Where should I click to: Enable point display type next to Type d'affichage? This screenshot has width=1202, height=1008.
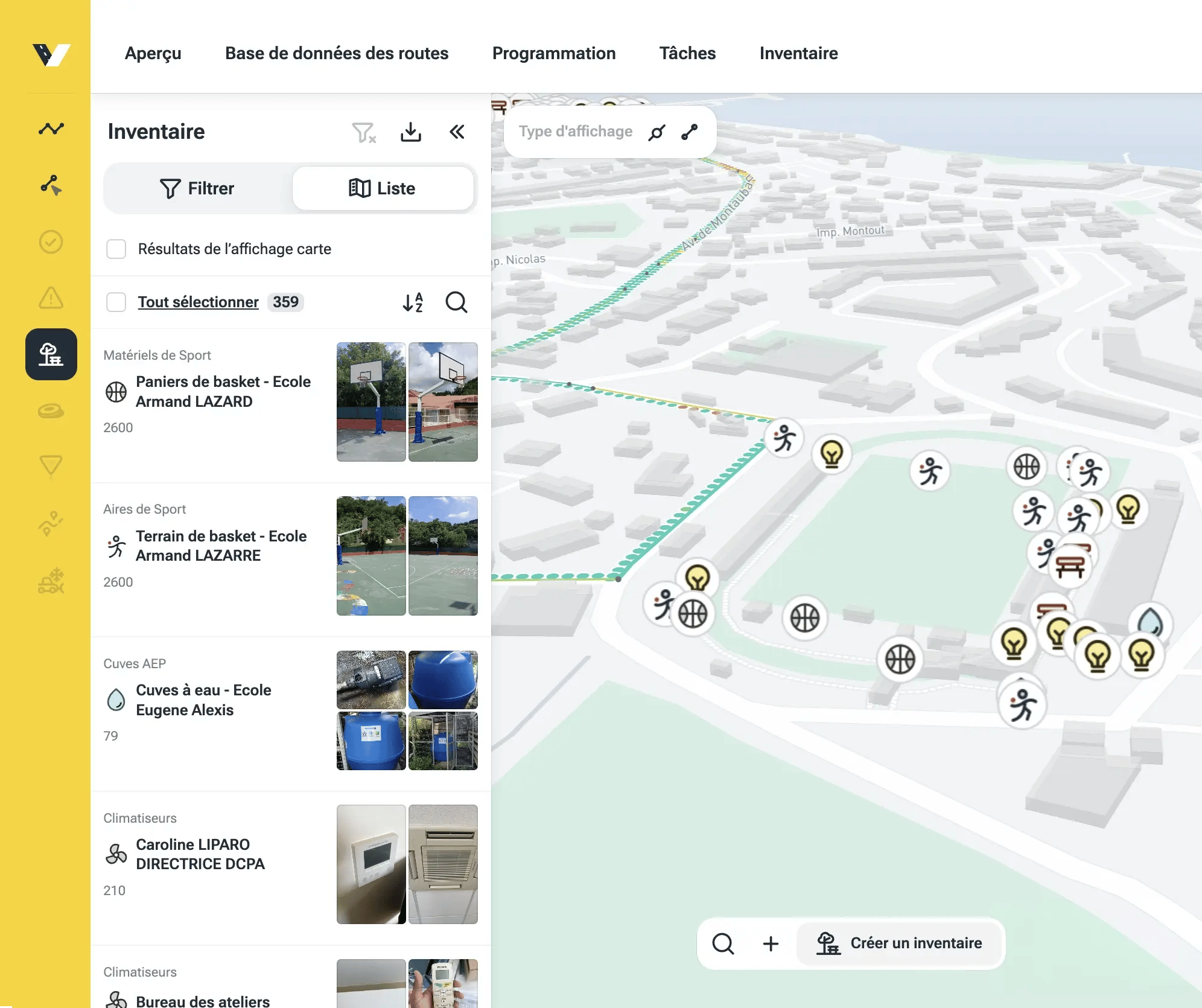click(657, 131)
